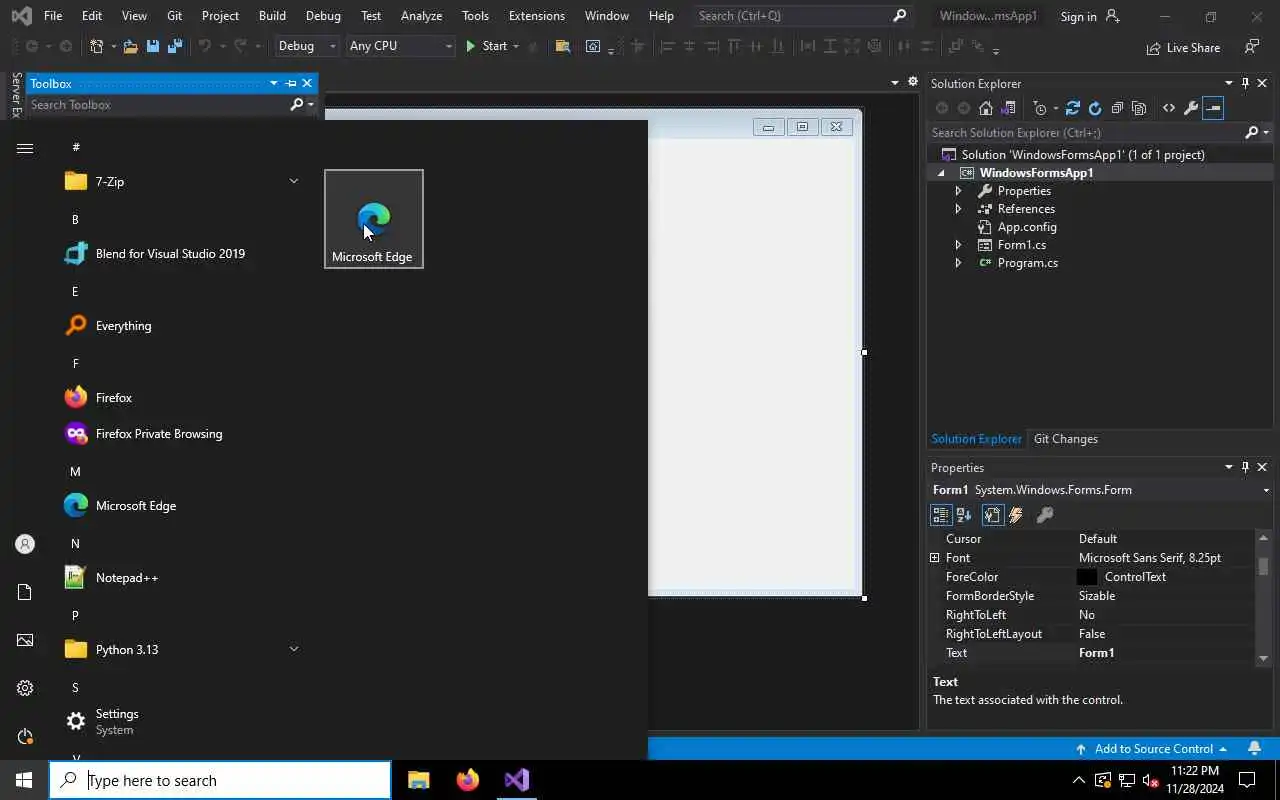Click the Send Feedback icon
Screen dimensions: 1280x800
pyautogui.click(x=1252, y=47)
